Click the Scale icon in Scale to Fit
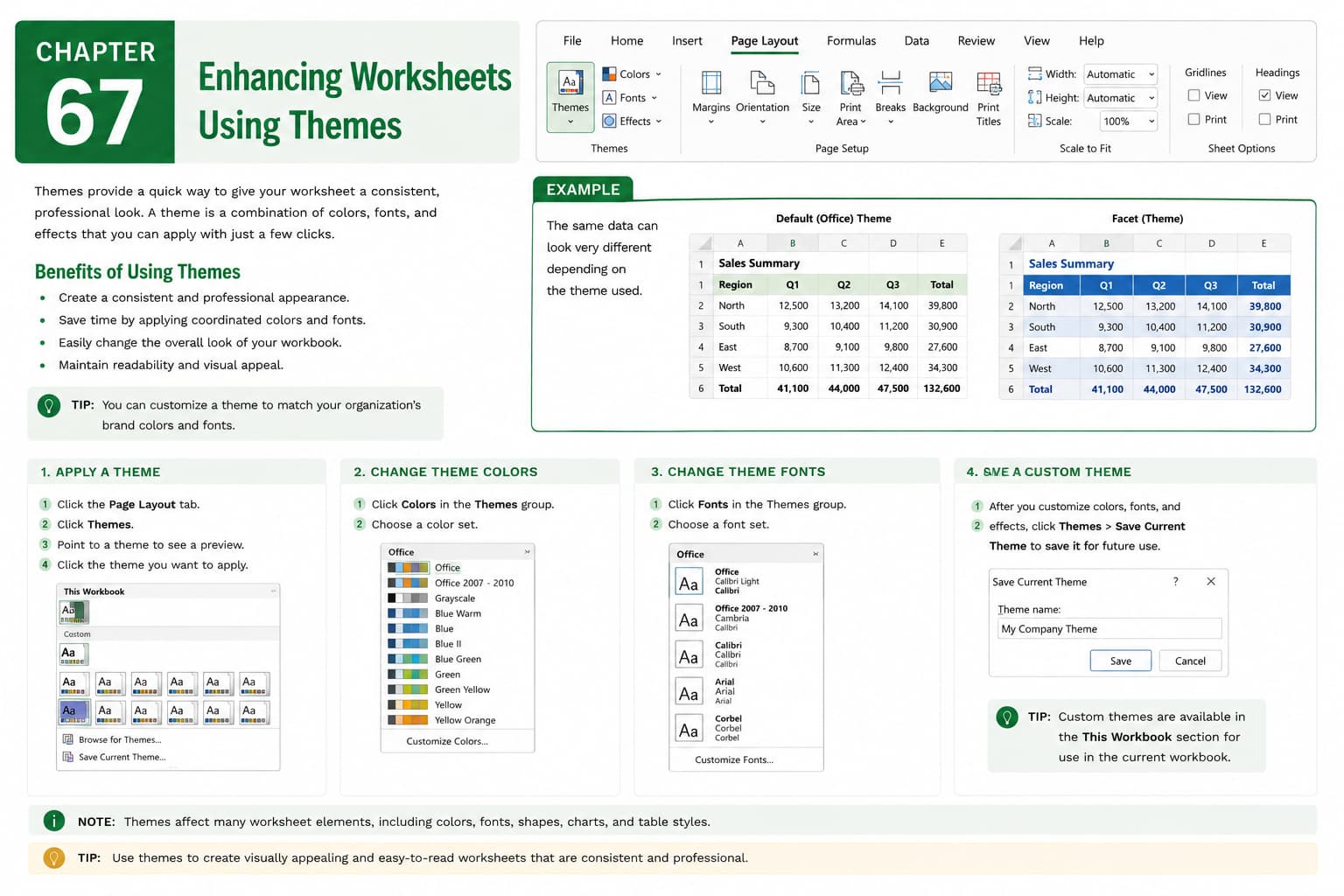 coord(1035,121)
